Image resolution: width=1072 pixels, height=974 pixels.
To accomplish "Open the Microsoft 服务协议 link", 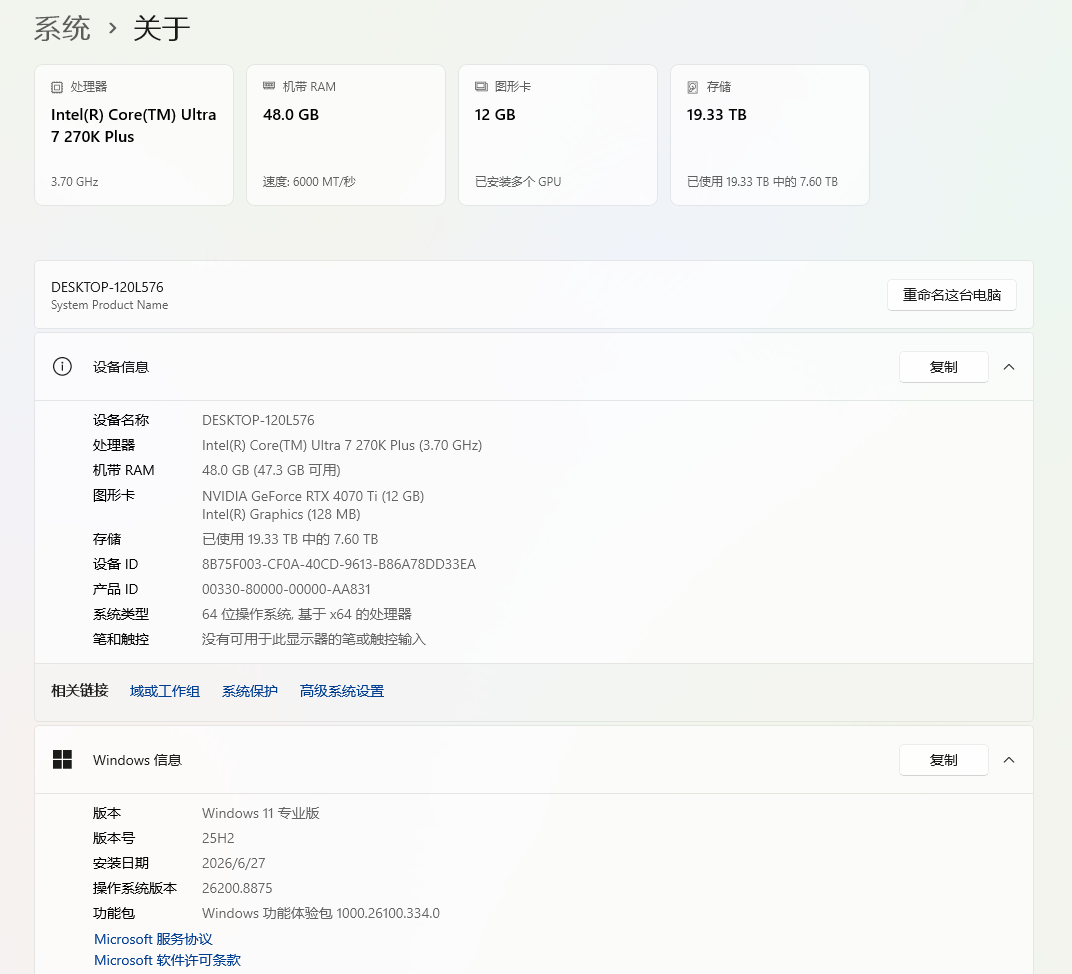I will [153, 939].
